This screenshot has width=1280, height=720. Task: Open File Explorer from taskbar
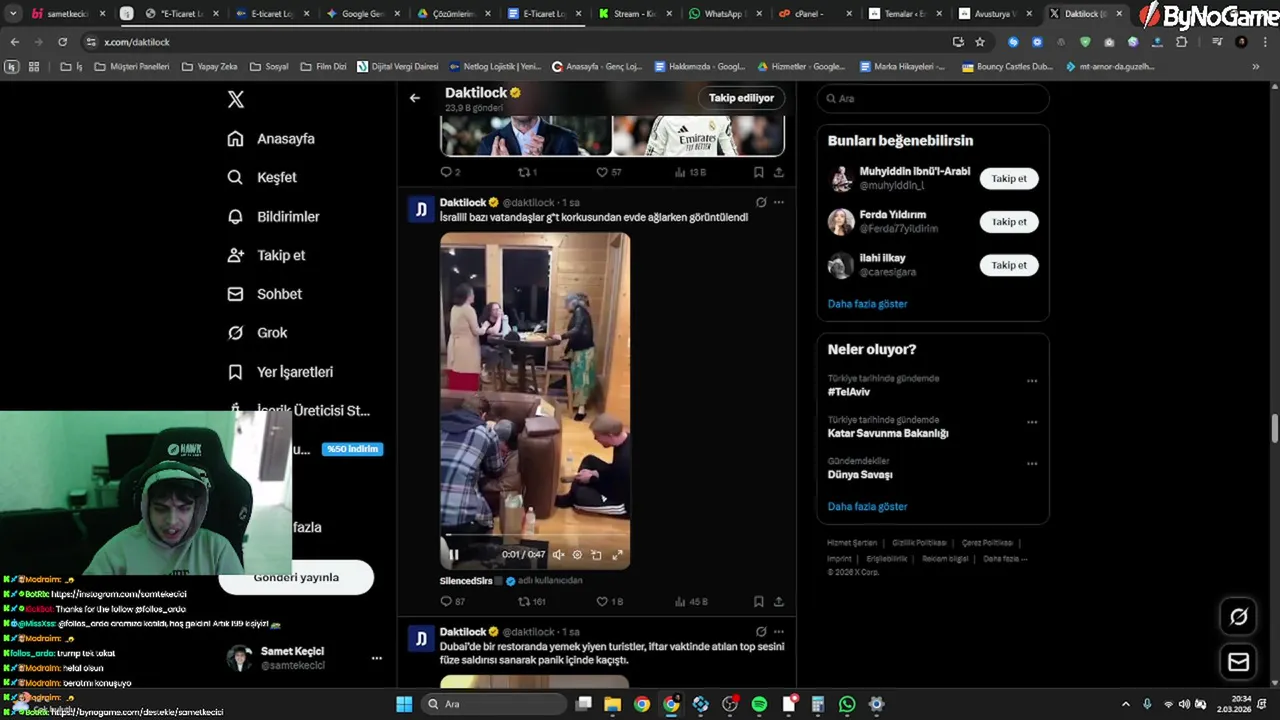(x=613, y=704)
